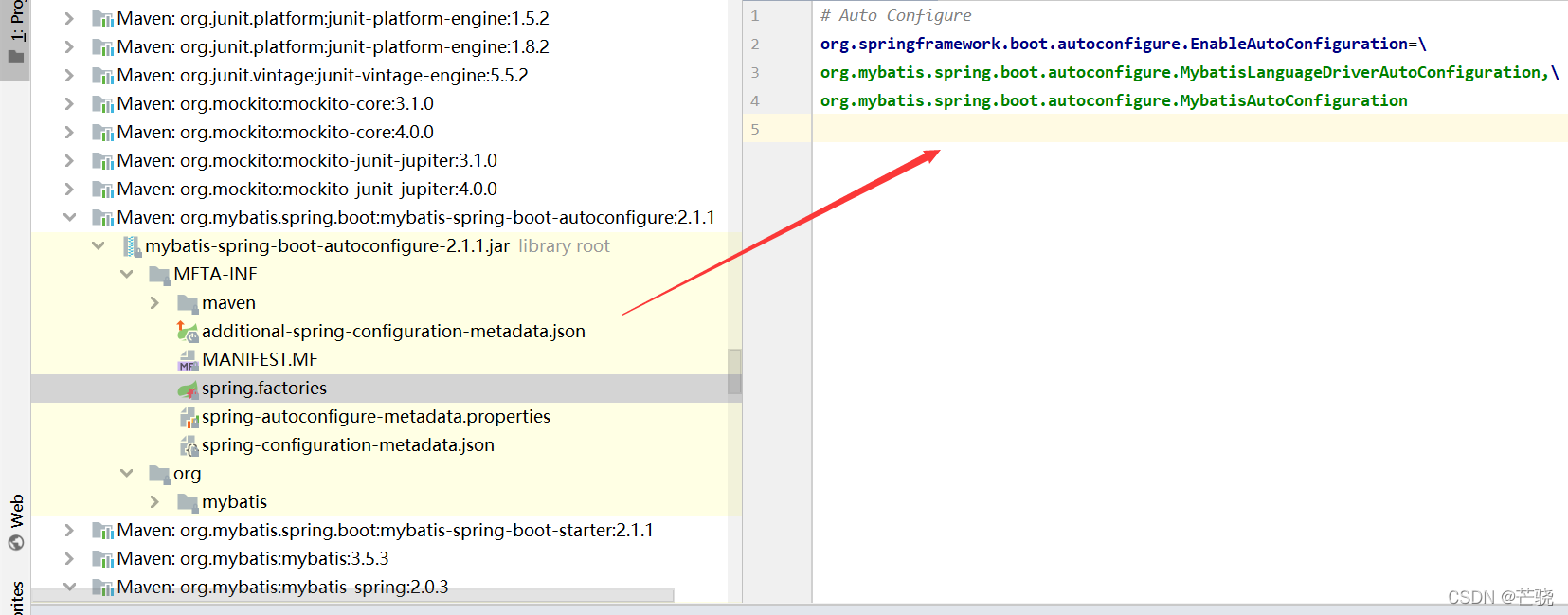Collapse the META-INF folder

click(126, 274)
